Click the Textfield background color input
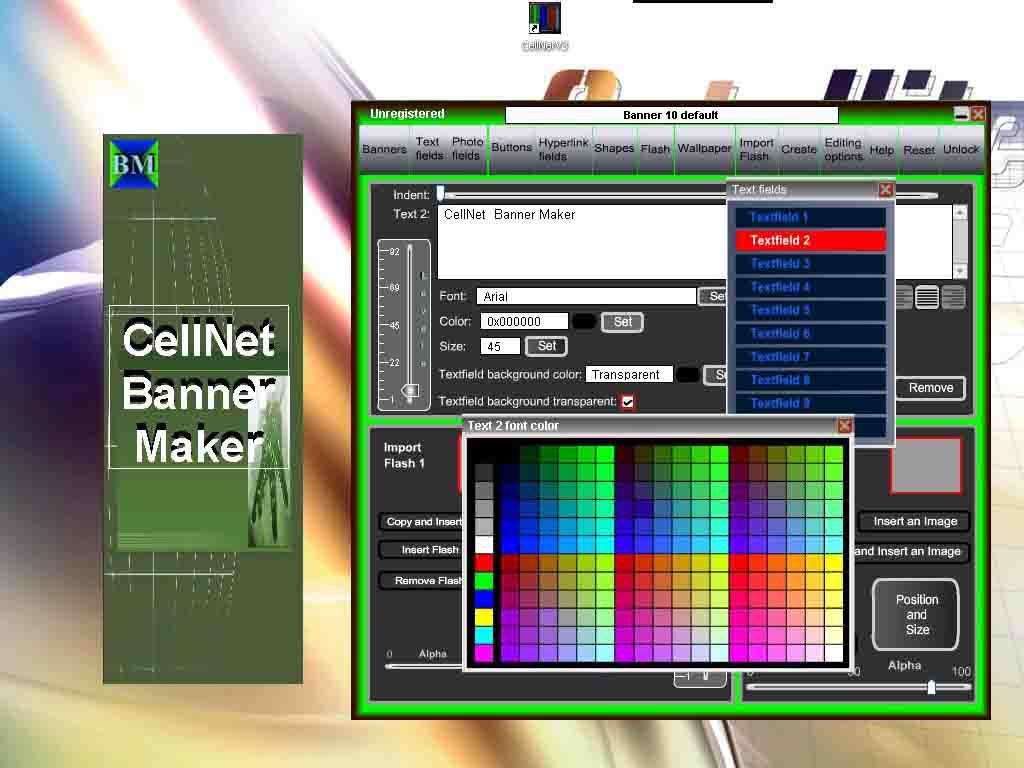The image size is (1024, 768). pyautogui.click(x=630, y=375)
